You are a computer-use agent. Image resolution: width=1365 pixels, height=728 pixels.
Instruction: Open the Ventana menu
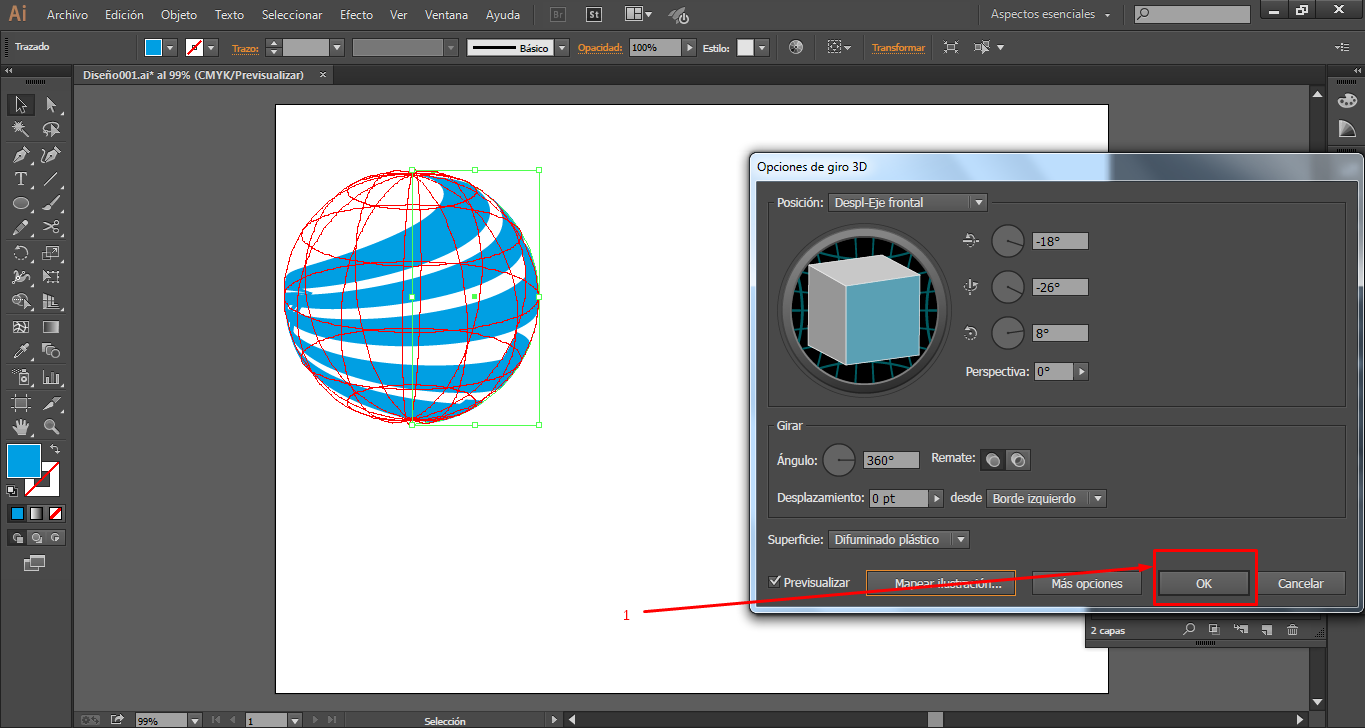pyautogui.click(x=446, y=15)
